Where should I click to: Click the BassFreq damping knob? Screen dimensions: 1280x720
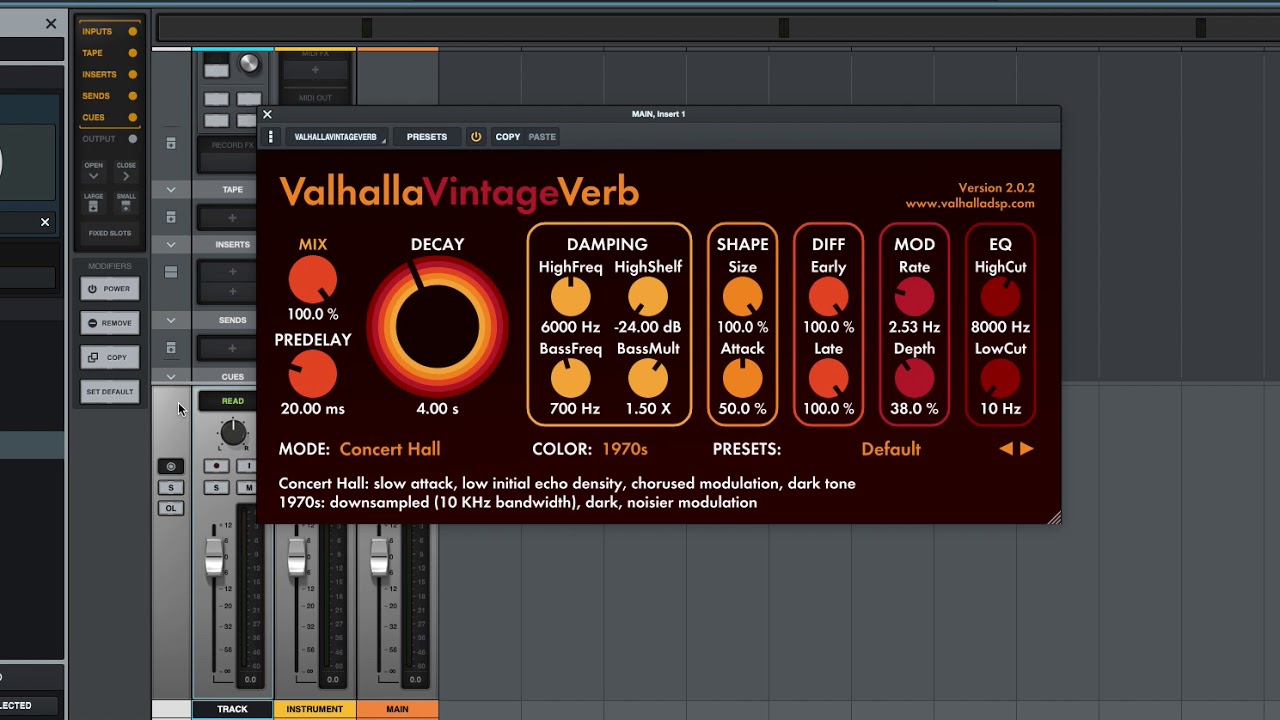(x=570, y=379)
